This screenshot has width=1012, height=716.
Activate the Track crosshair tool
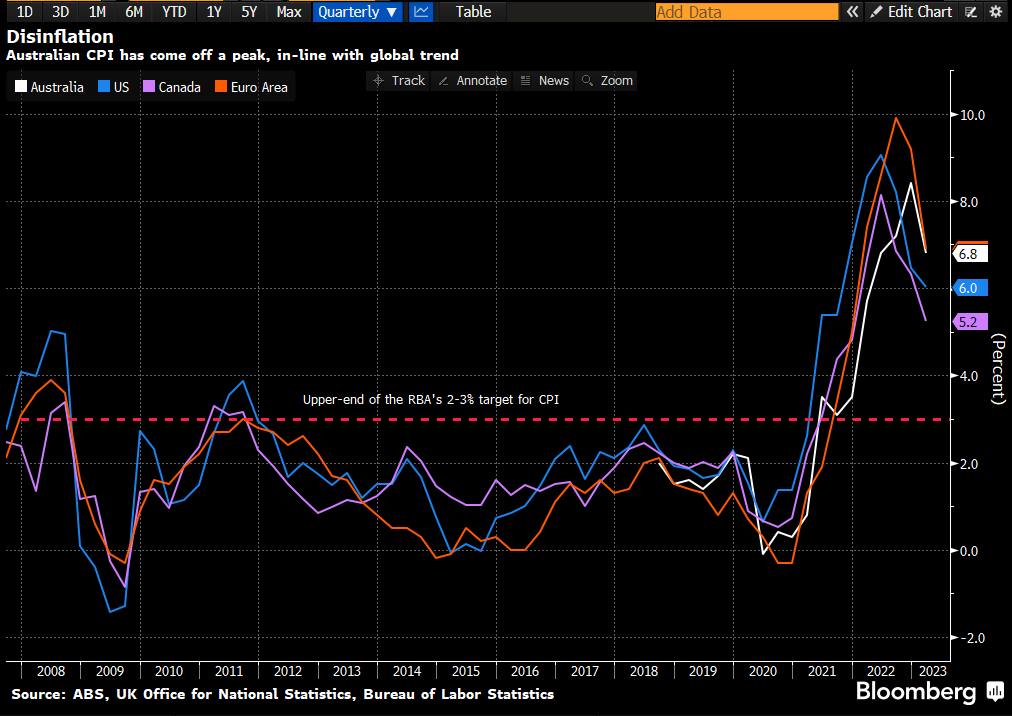[x=400, y=81]
